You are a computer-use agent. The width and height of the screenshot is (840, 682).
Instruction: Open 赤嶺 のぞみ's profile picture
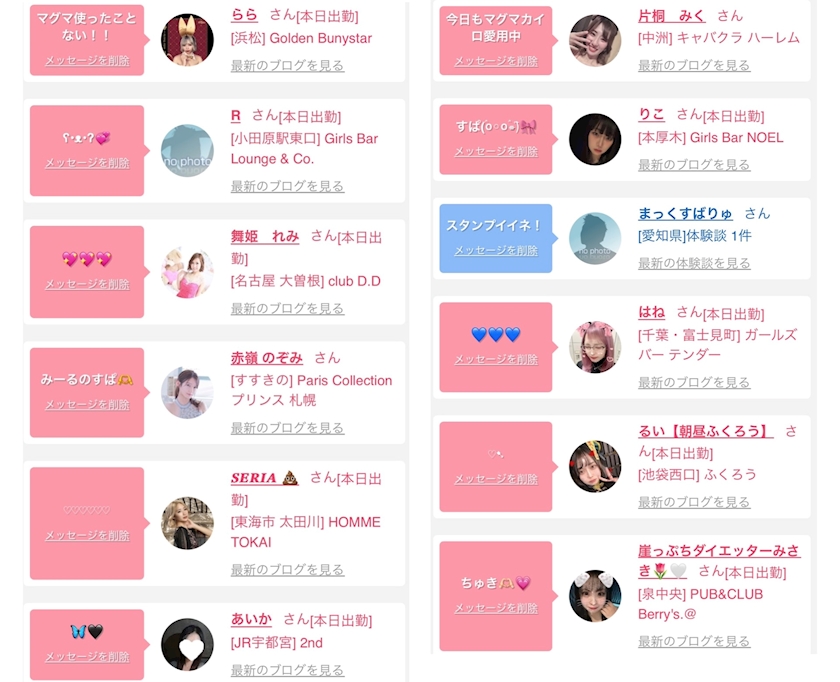[x=187, y=393]
